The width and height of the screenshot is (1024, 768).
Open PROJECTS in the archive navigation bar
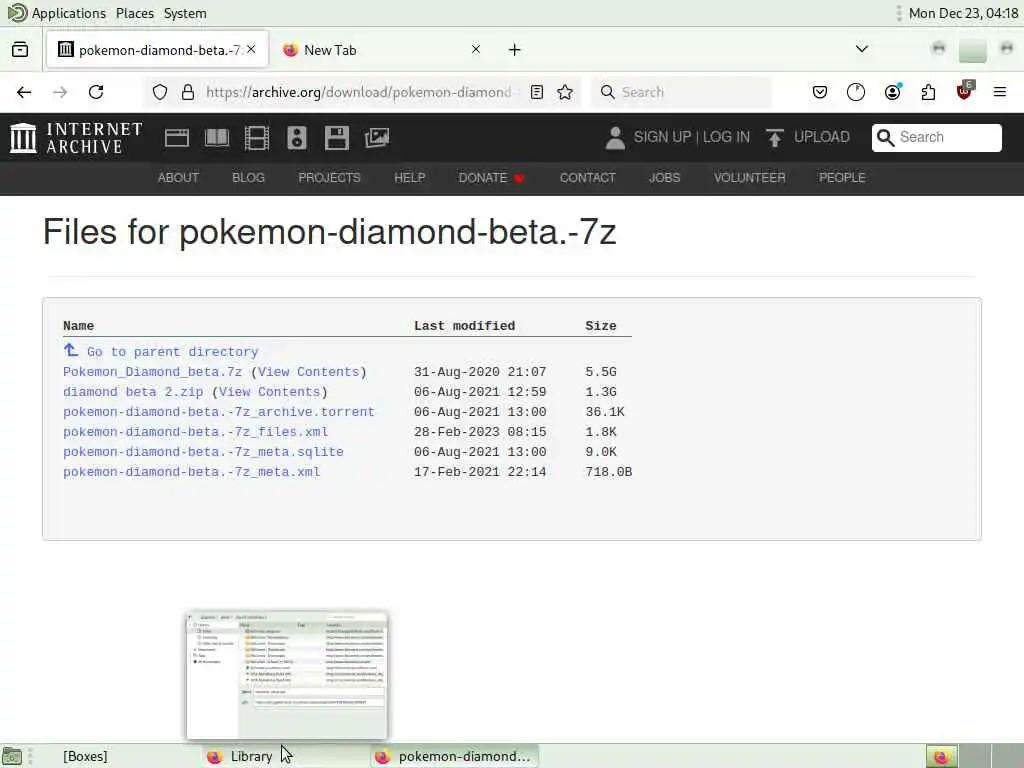coord(329,178)
